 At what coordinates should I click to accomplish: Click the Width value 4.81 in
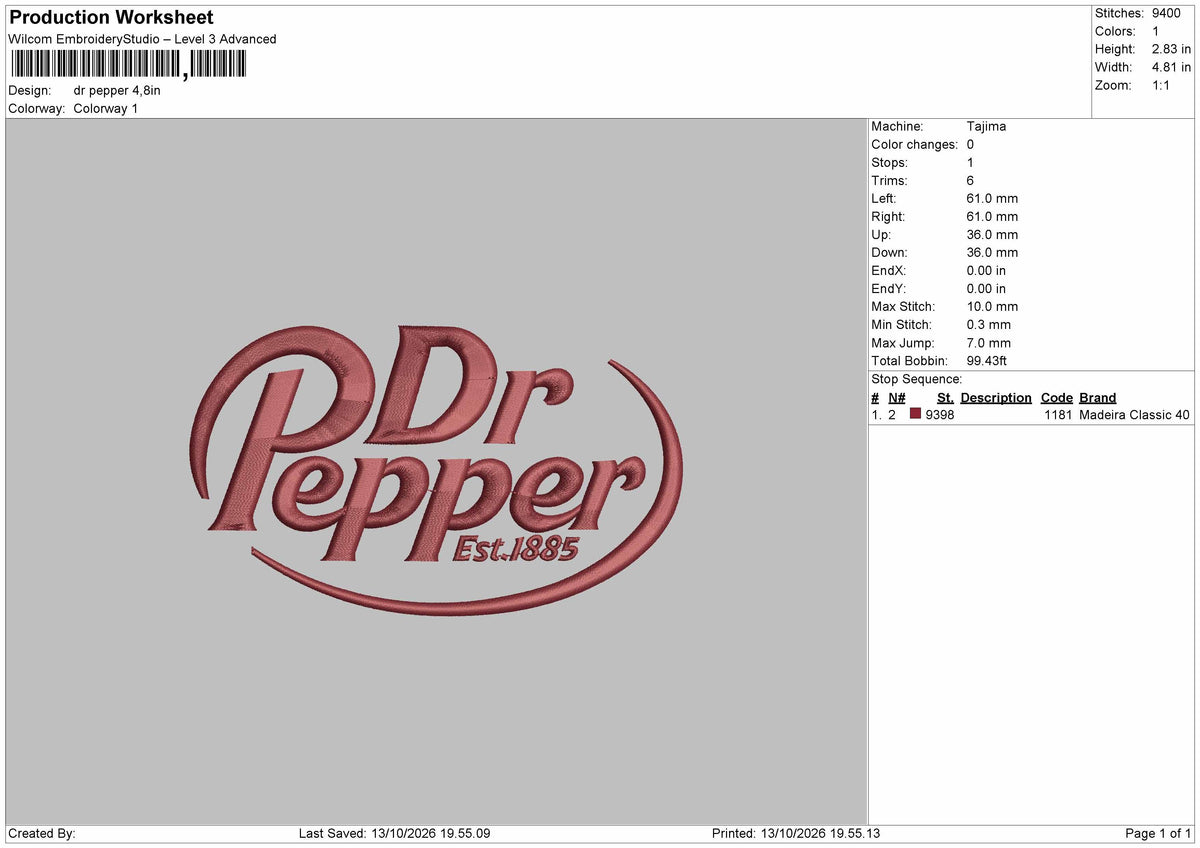pyautogui.click(x=1171, y=67)
